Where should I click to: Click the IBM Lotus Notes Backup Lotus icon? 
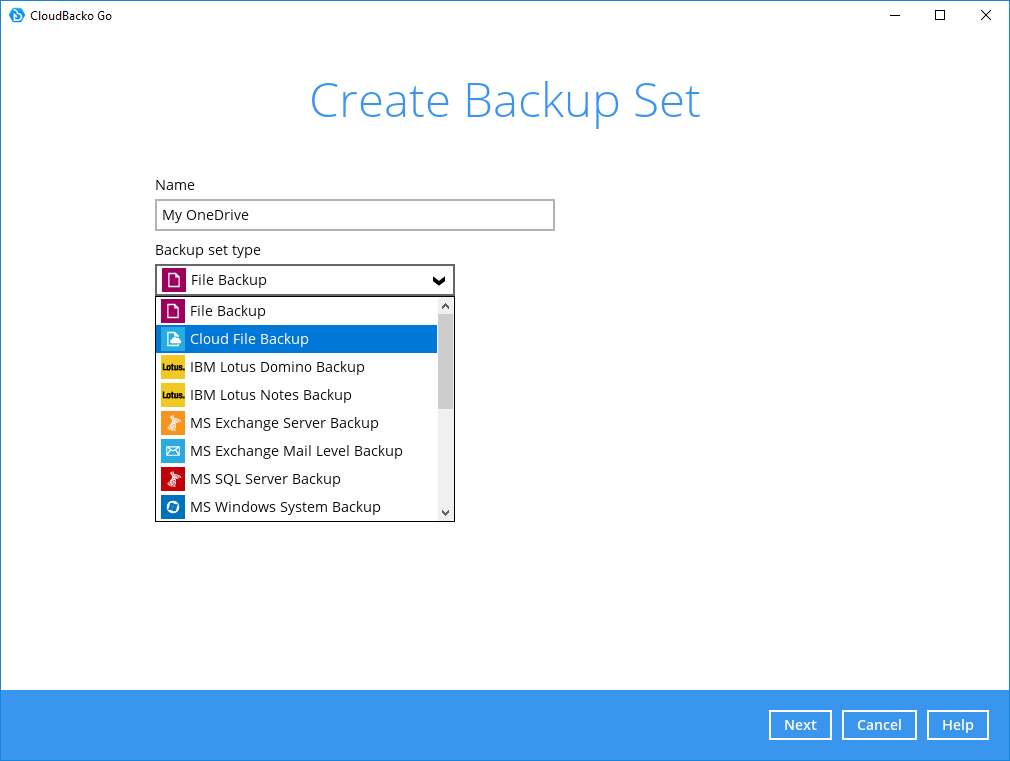pyautogui.click(x=173, y=395)
